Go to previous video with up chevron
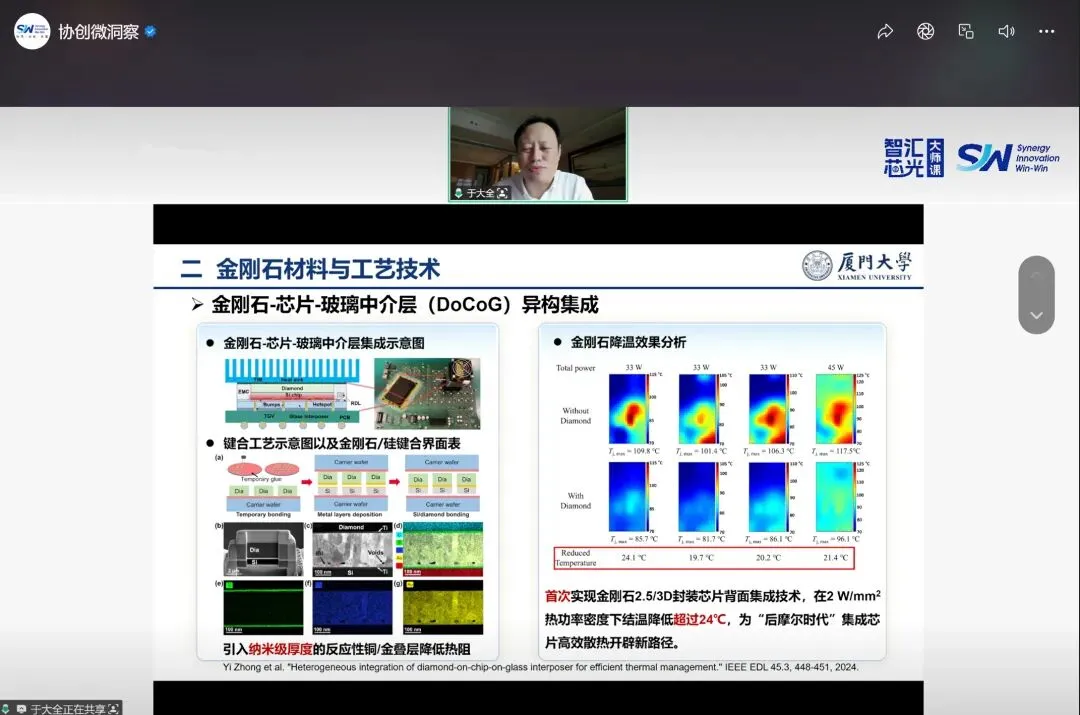This screenshot has height=715, width=1080. (x=1036, y=276)
